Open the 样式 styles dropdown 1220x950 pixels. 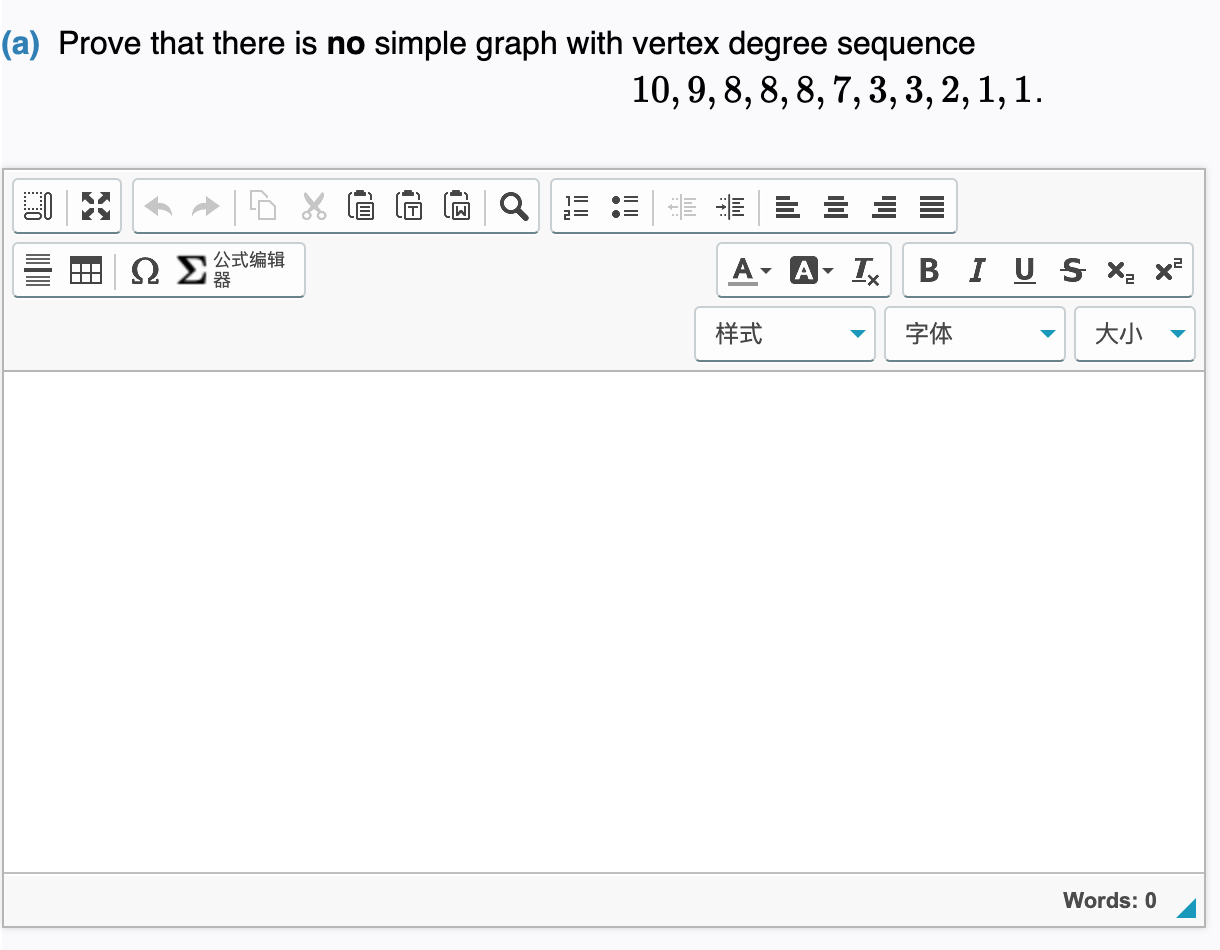click(785, 334)
